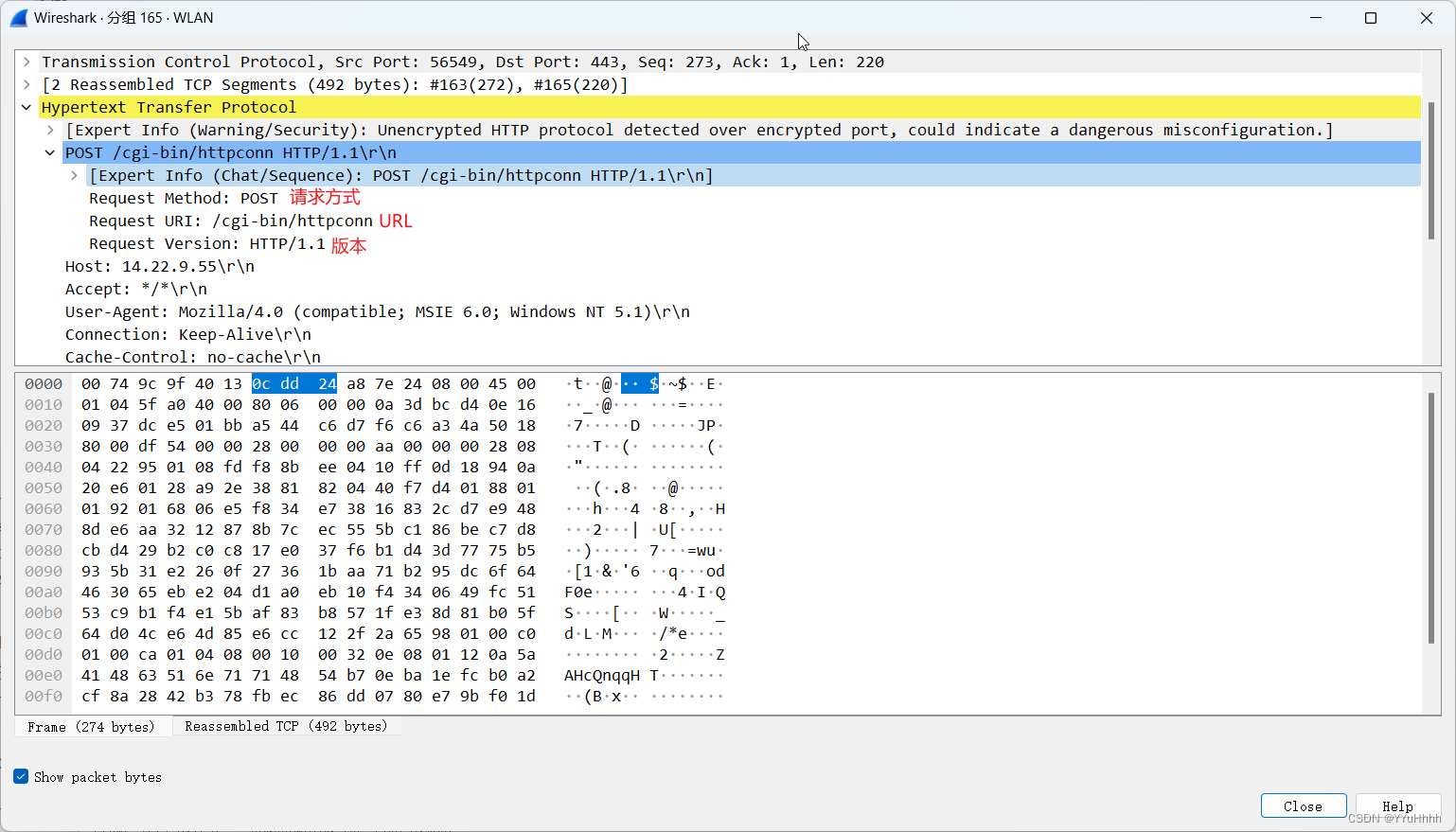This screenshot has width=1456, height=832.
Task: Click offset 00b0 in the hex dump
Action: pyautogui.click(x=44, y=612)
